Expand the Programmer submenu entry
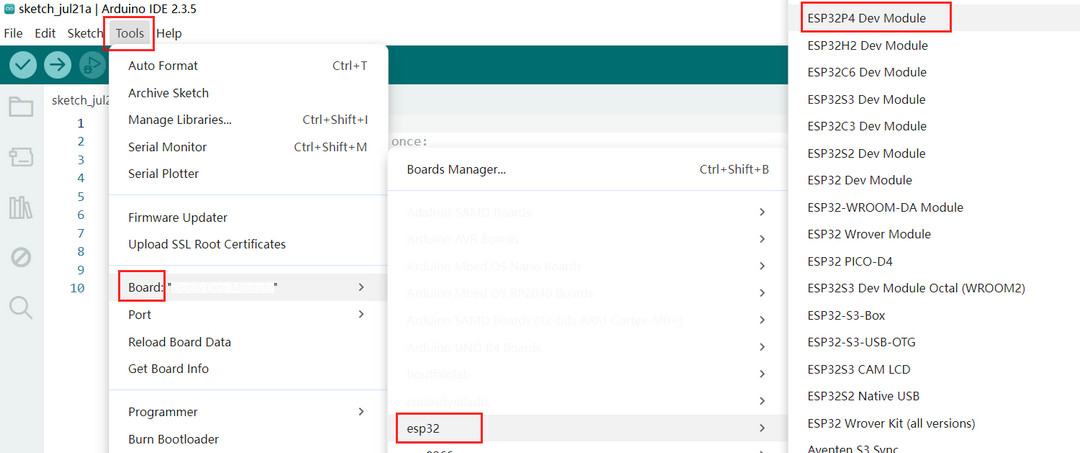 248,412
